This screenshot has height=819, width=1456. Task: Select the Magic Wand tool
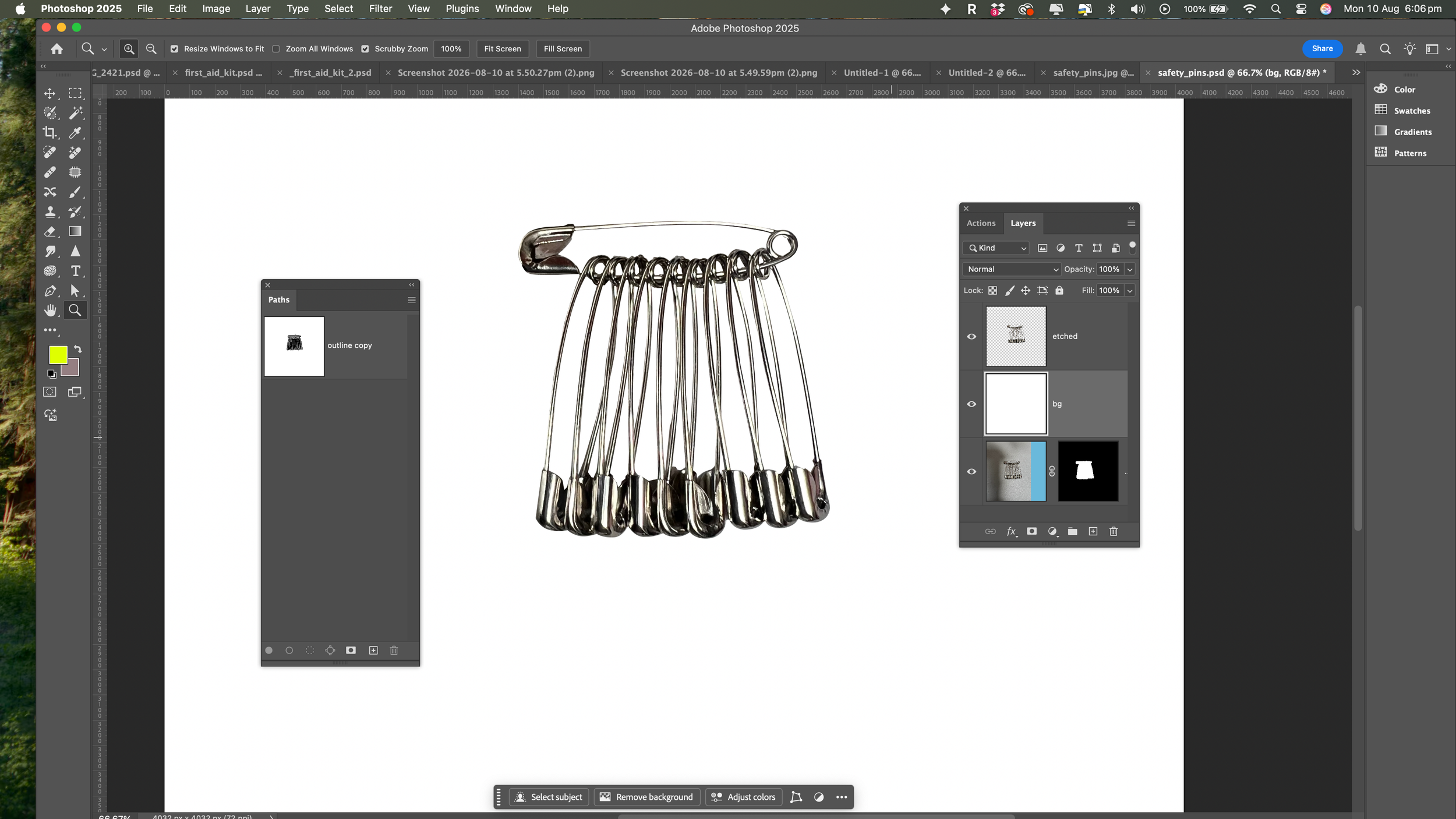75,113
